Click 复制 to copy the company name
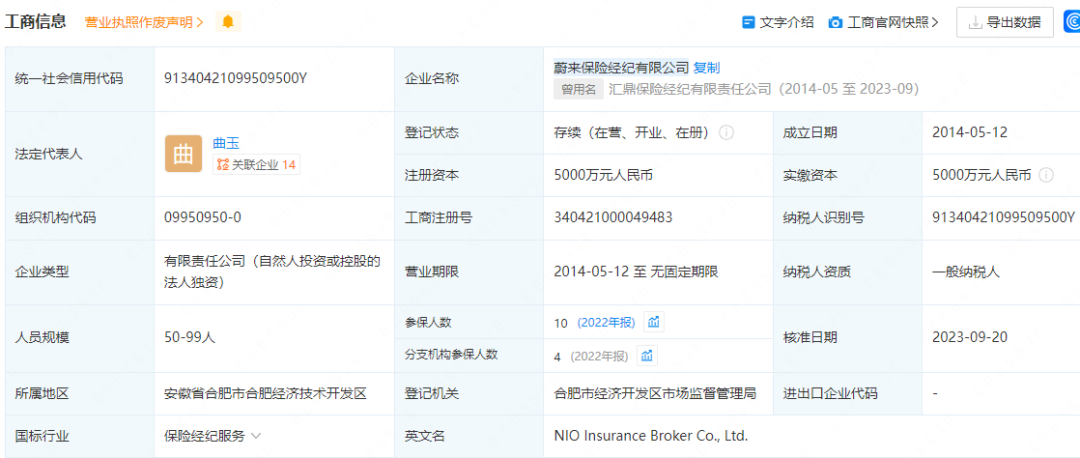The width and height of the screenshot is (1080, 458). [706, 67]
